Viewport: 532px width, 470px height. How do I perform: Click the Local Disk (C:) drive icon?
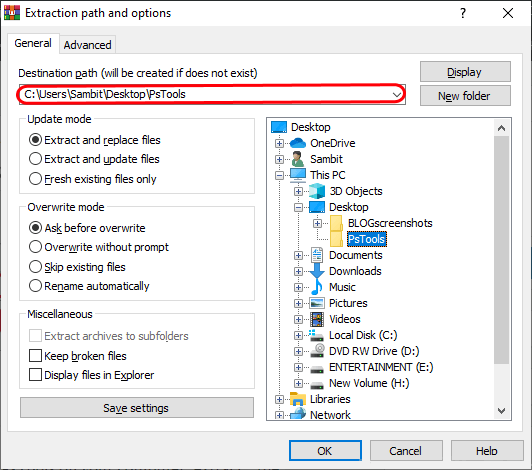pos(317,335)
